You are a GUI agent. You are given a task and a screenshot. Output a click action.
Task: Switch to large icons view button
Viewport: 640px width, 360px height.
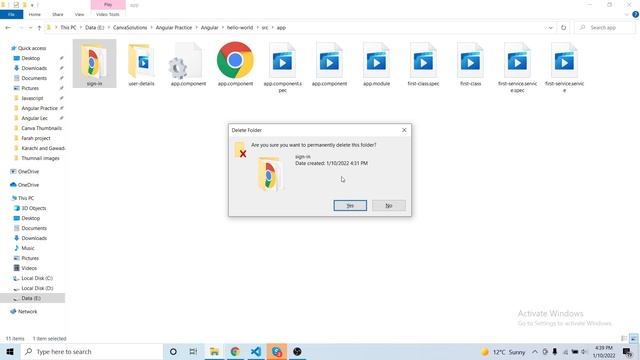point(633,338)
